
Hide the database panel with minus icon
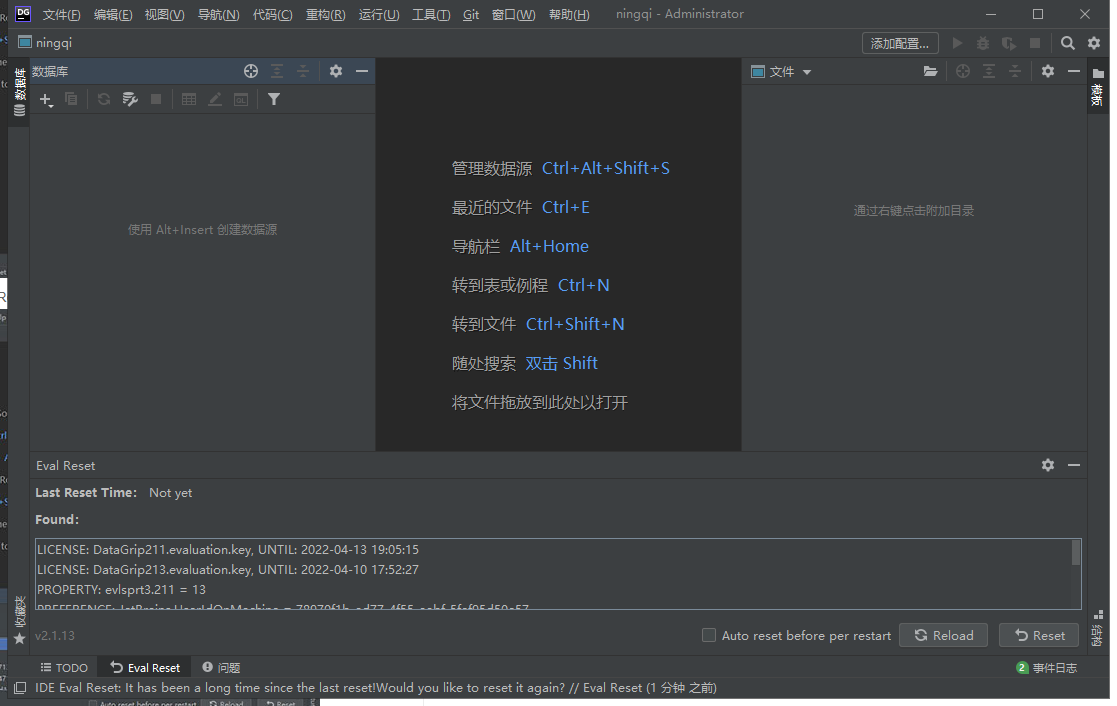pos(362,71)
